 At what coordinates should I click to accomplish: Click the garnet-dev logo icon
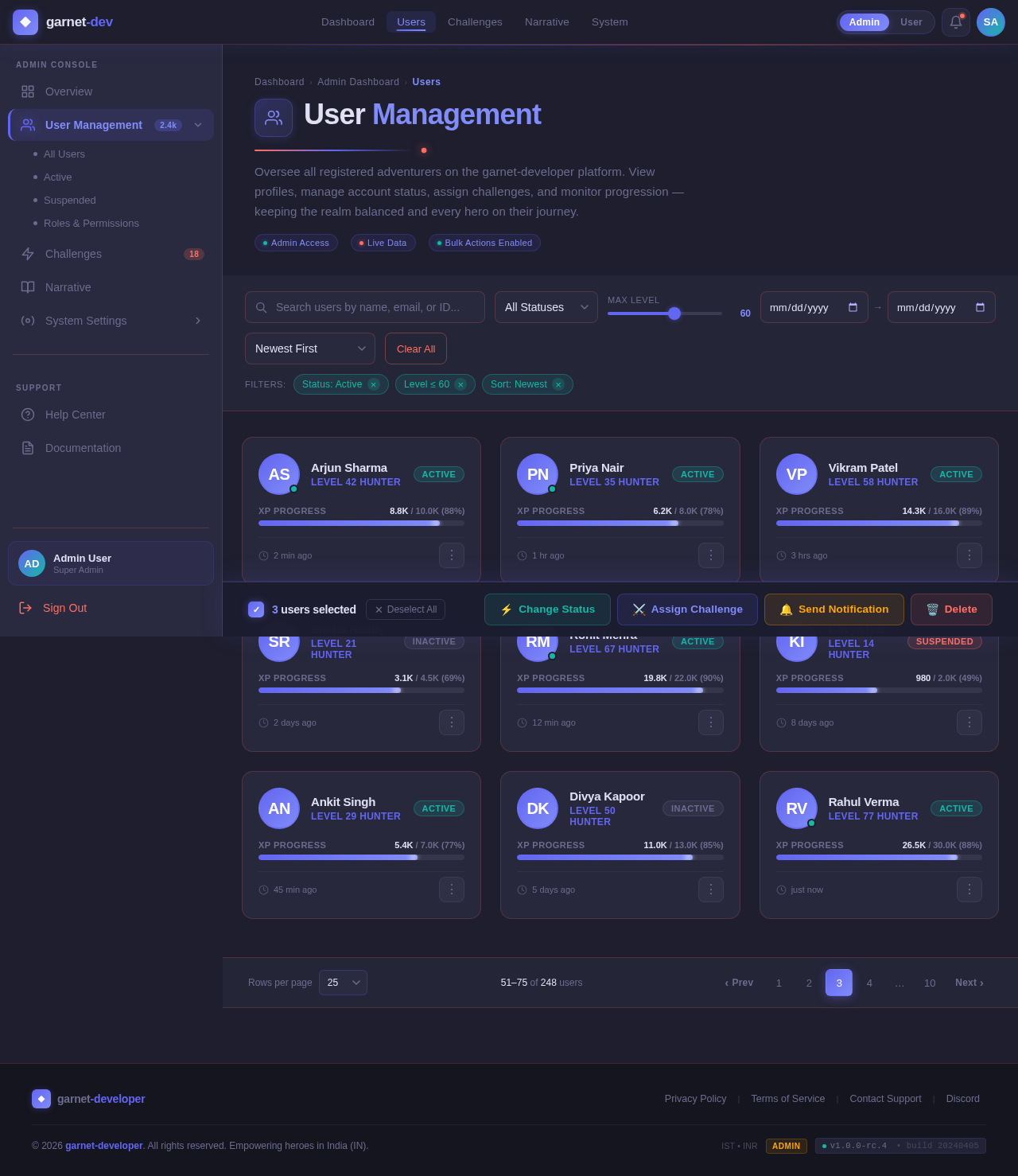coord(25,22)
